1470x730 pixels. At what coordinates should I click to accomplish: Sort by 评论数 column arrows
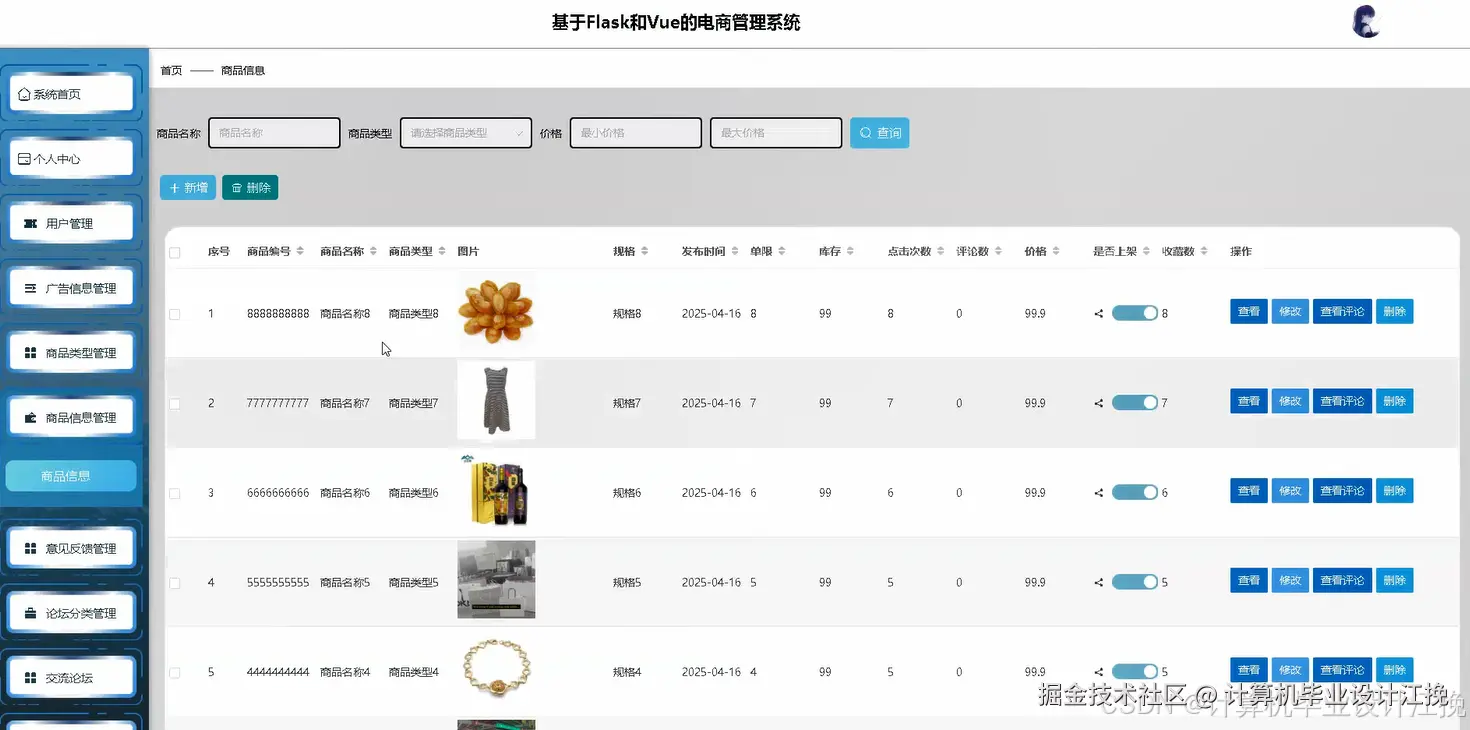pyautogui.click(x=998, y=251)
